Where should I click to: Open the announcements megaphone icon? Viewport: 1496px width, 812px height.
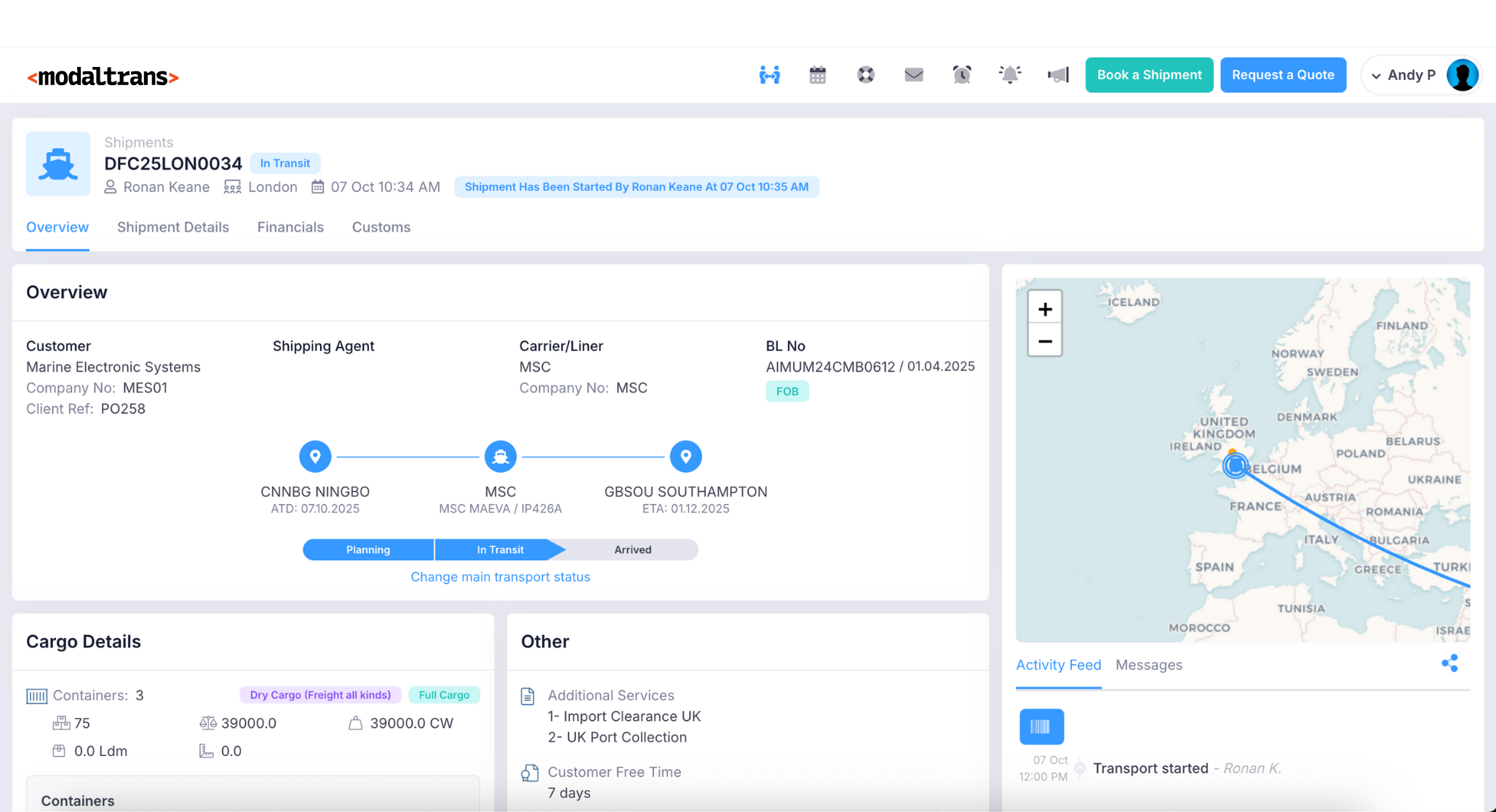[x=1058, y=74]
